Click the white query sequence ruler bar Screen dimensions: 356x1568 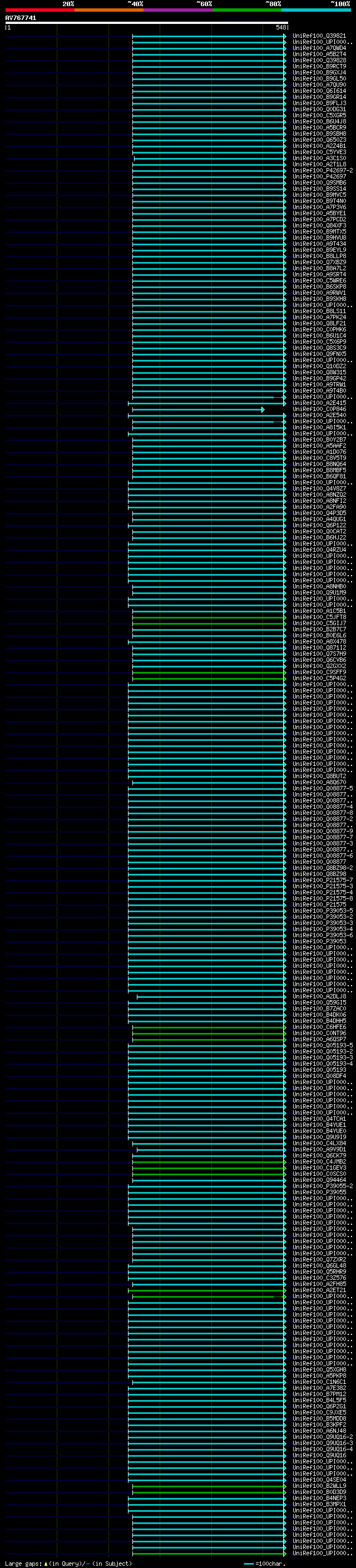[x=146, y=23]
